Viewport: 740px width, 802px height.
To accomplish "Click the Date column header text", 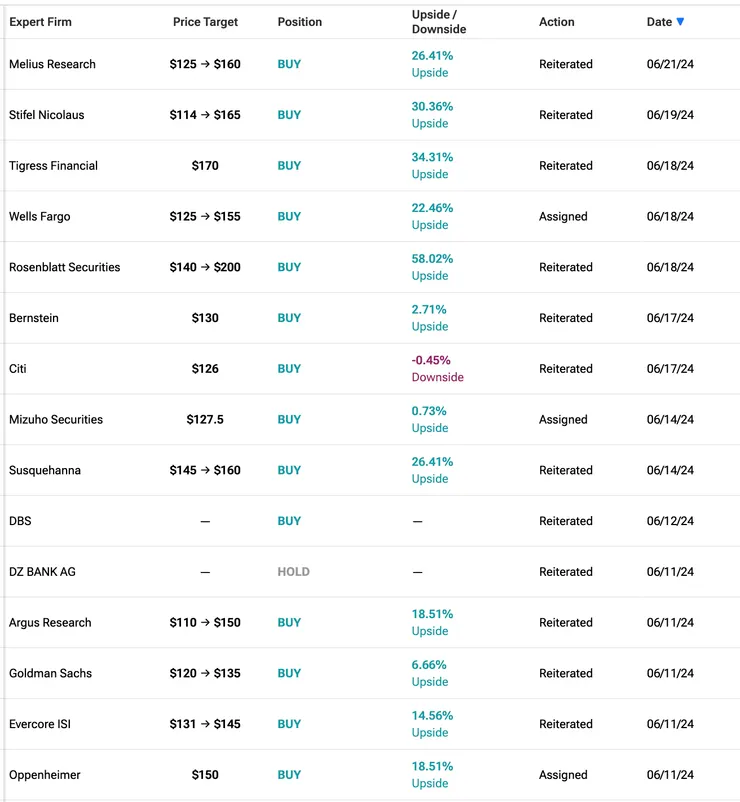I will click(x=659, y=22).
